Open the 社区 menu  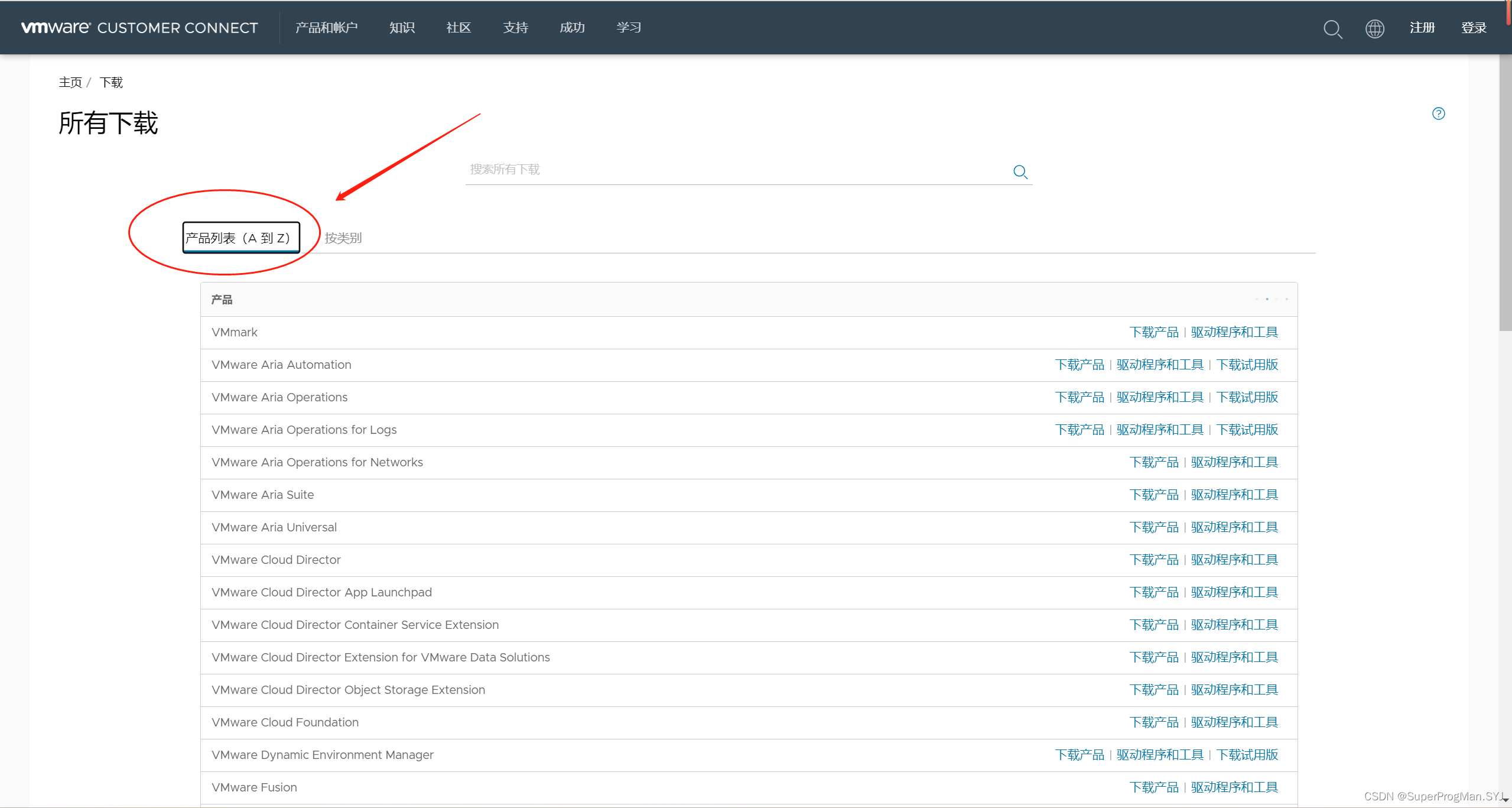click(x=459, y=28)
